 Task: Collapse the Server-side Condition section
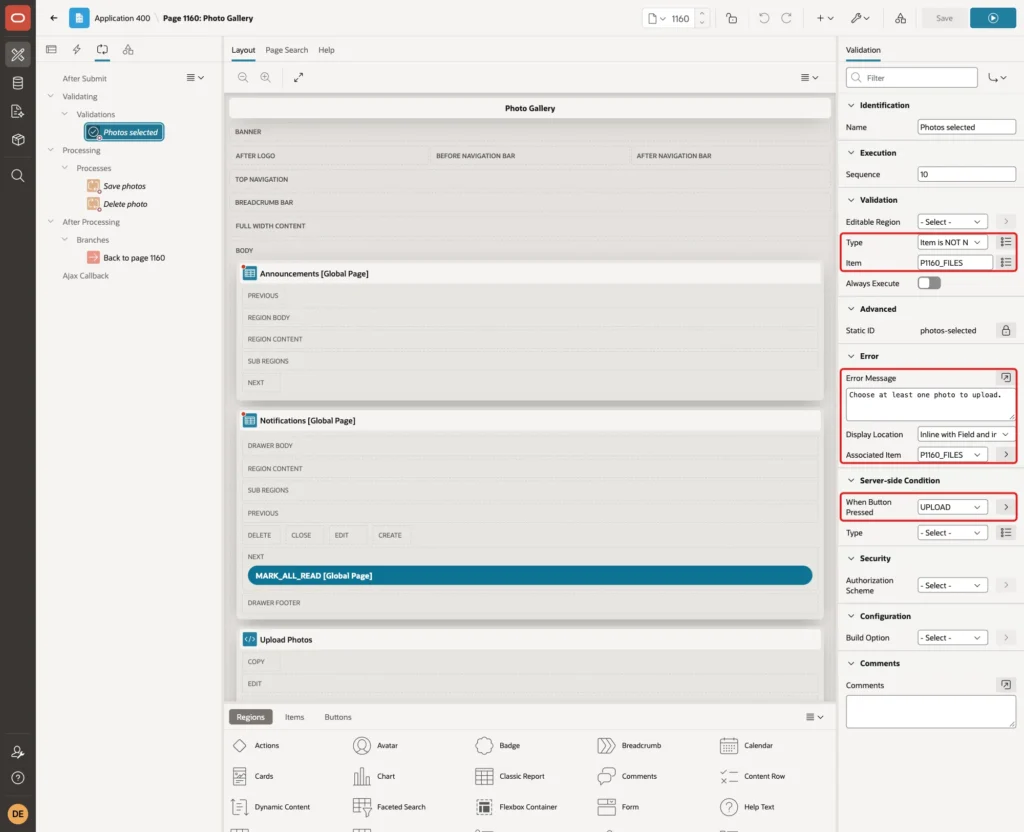click(x=850, y=480)
